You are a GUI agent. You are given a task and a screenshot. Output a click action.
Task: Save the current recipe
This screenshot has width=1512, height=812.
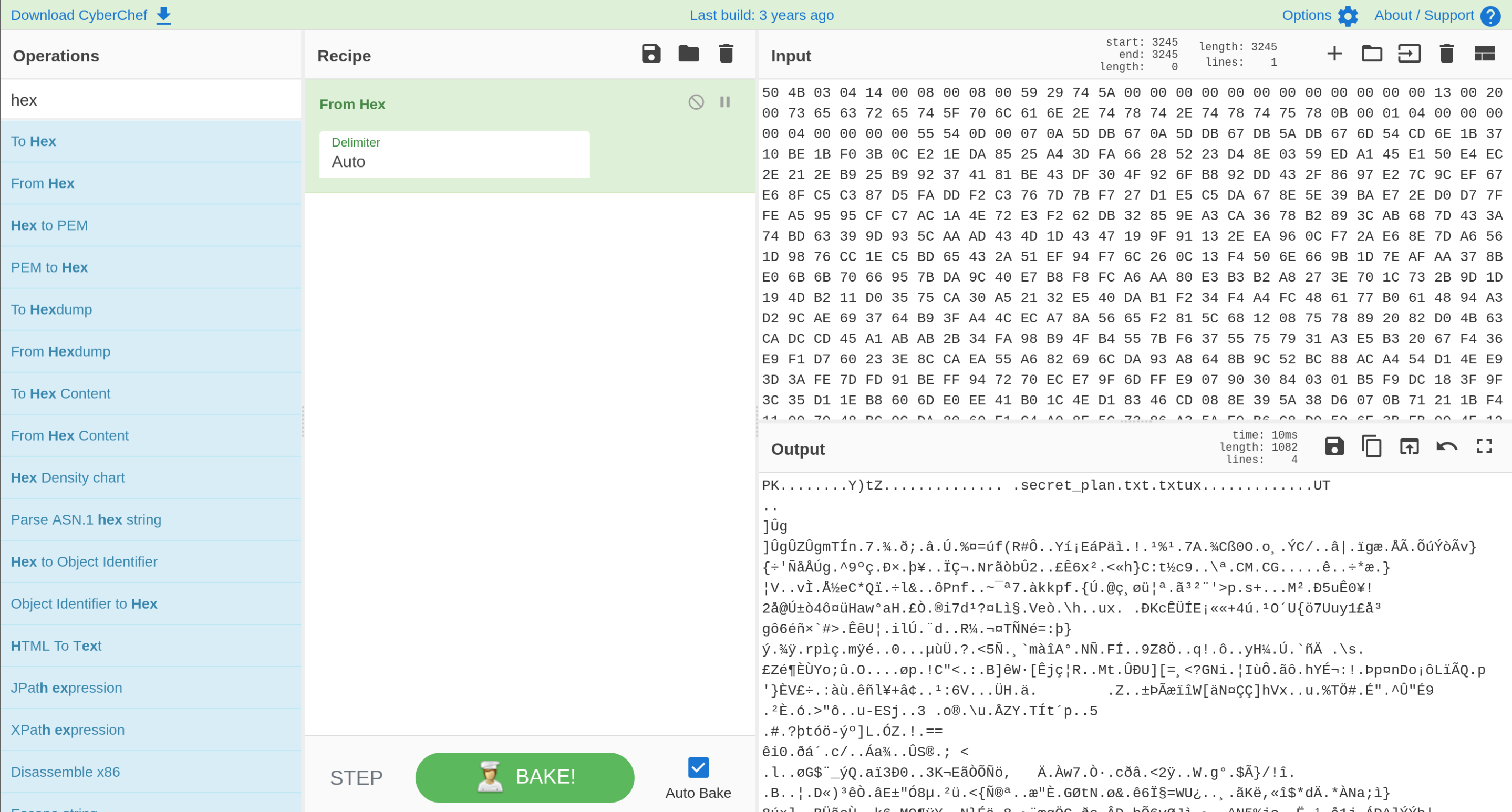pos(651,54)
